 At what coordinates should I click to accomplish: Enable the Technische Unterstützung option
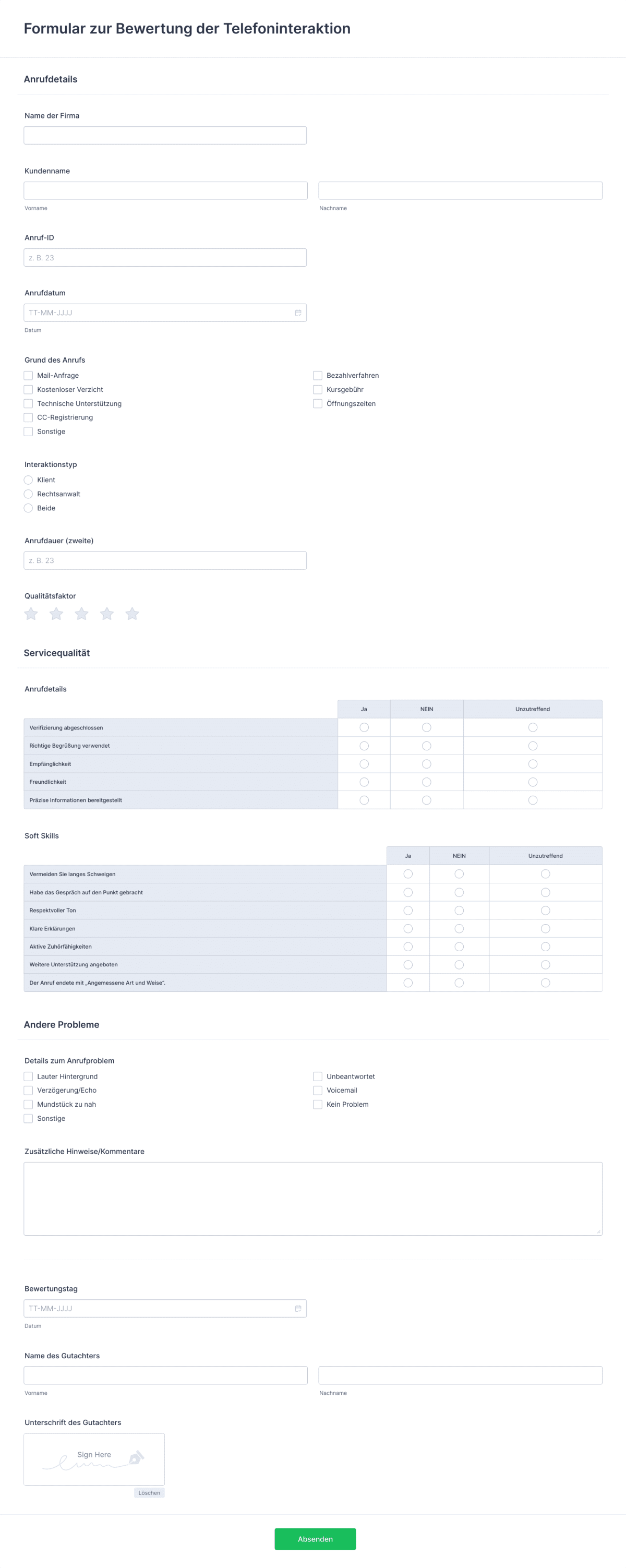(28, 403)
